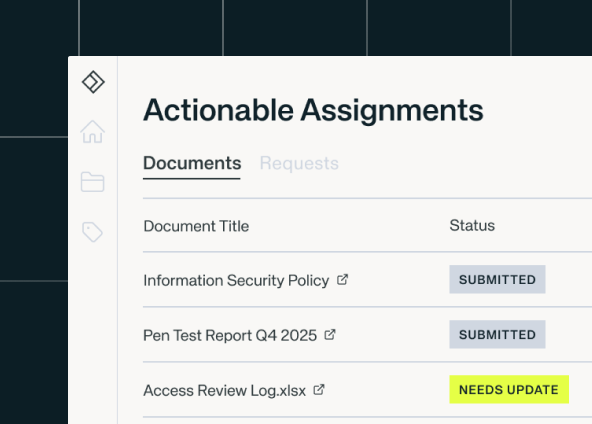Viewport: 592px width, 424px height.
Task: Select Pen Test Report Q4 2025 title
Action: 230,335
